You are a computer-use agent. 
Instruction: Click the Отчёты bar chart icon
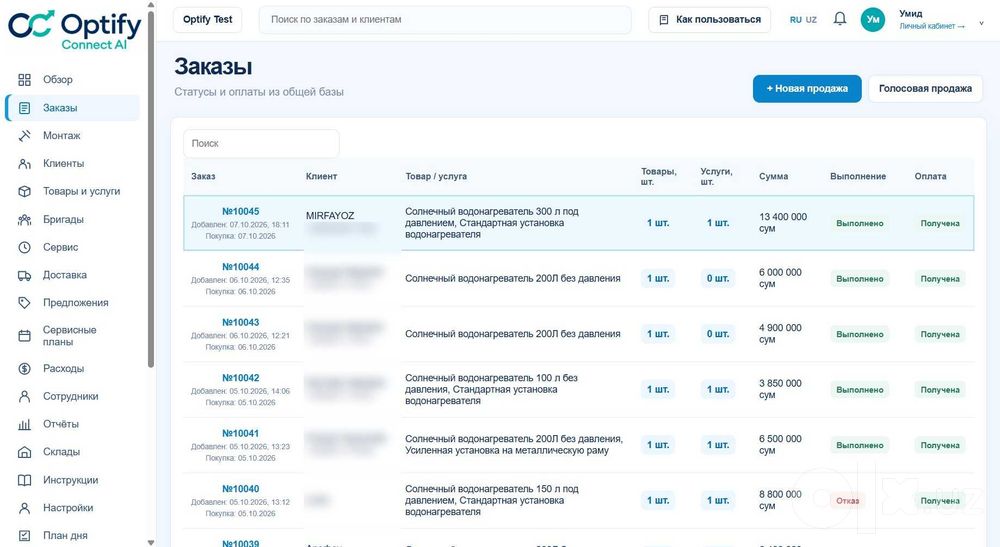pos(24,424)
